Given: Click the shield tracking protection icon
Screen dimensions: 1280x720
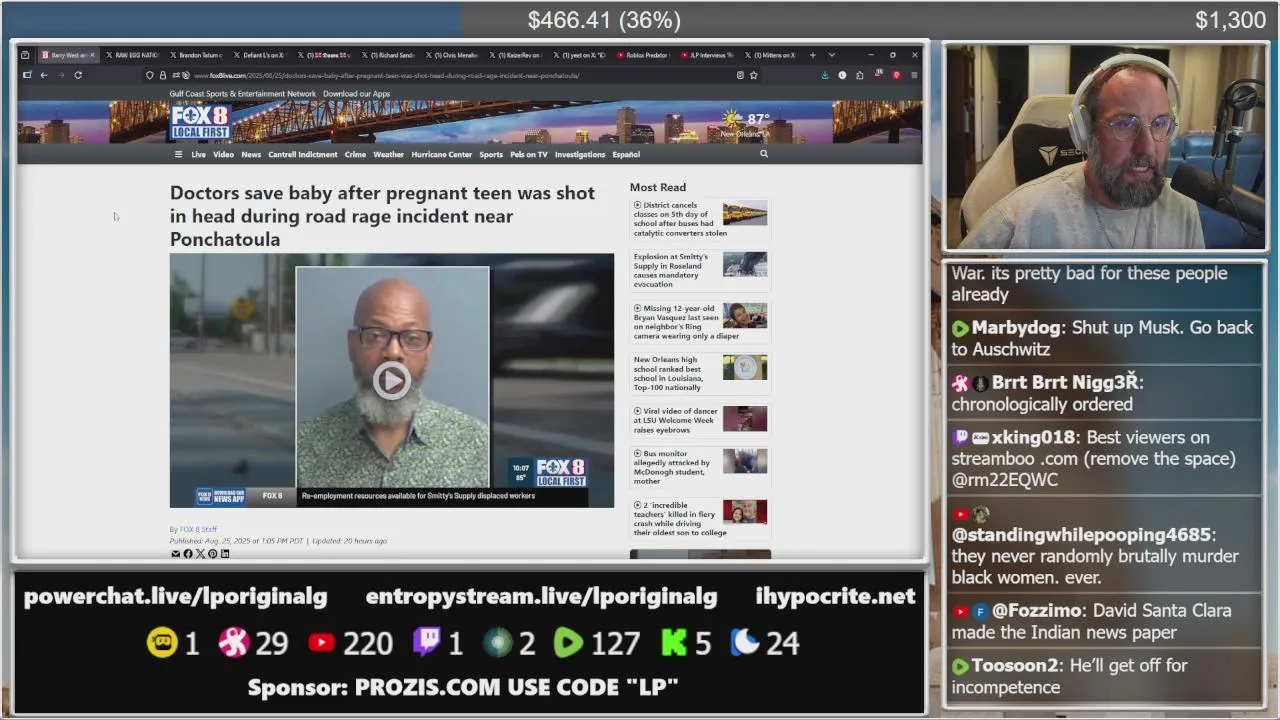Looking at the screenshot, I should [150, 75].
